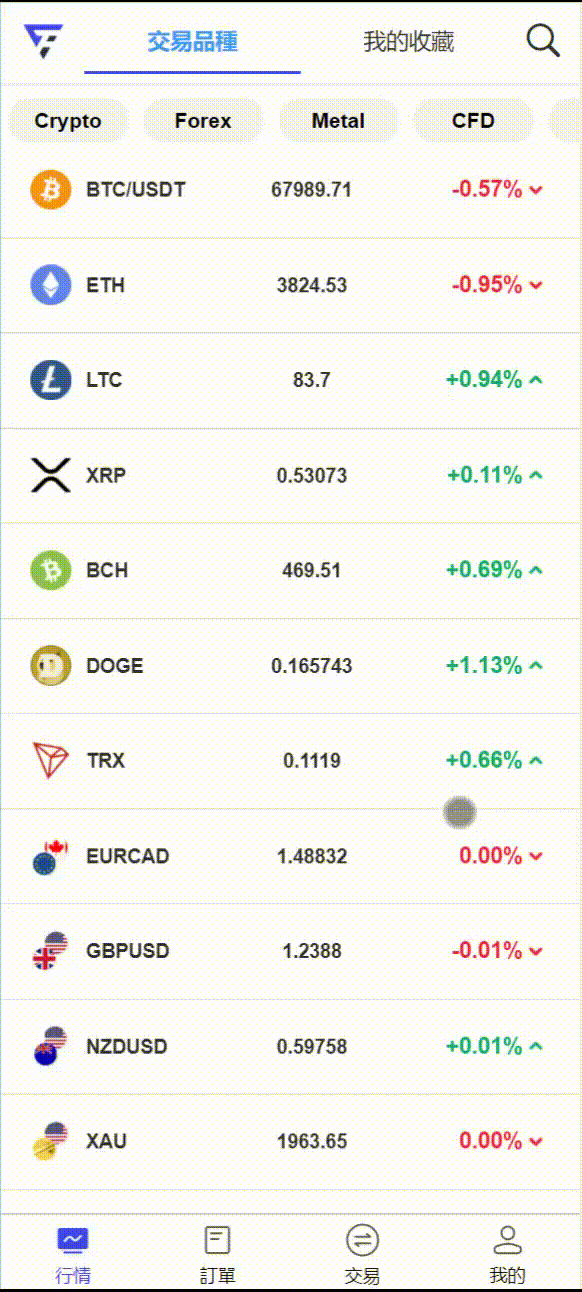582x1292 pixels.
Task: Open the TRX Tron icon
Action: pyautogui.click(x=51, y=761)
